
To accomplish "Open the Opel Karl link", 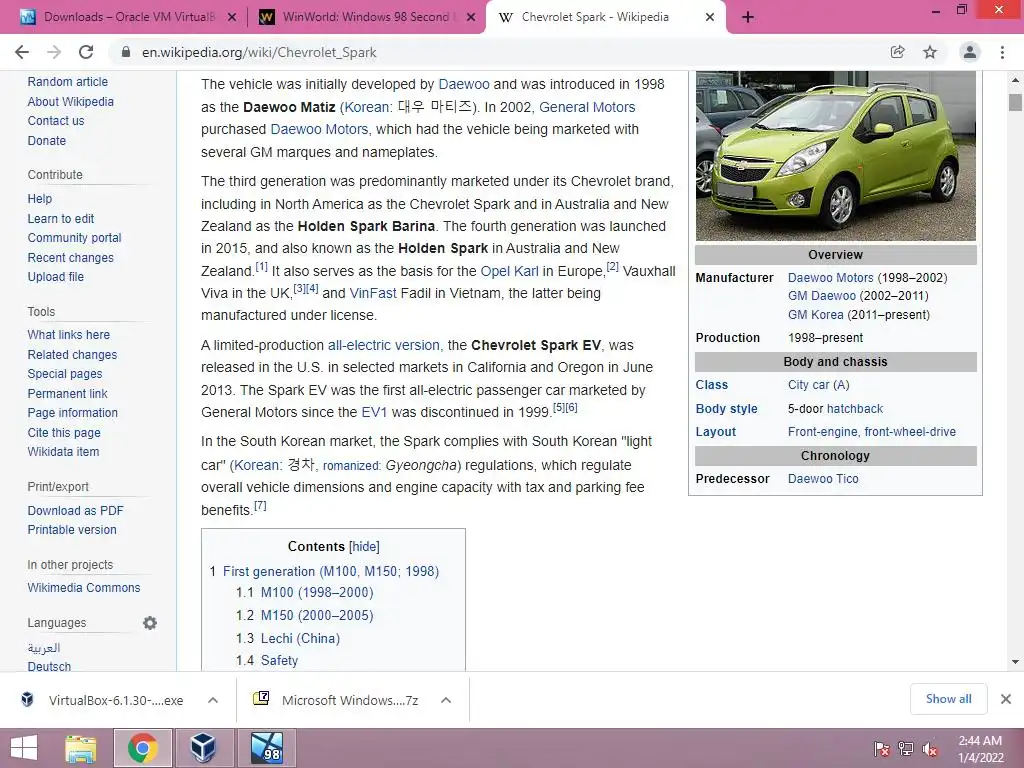I will coord(509,271).
